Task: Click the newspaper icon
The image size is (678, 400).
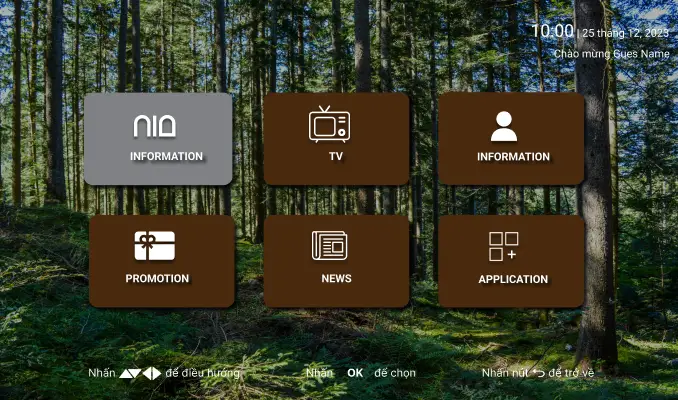Action: tap(329, 246)
